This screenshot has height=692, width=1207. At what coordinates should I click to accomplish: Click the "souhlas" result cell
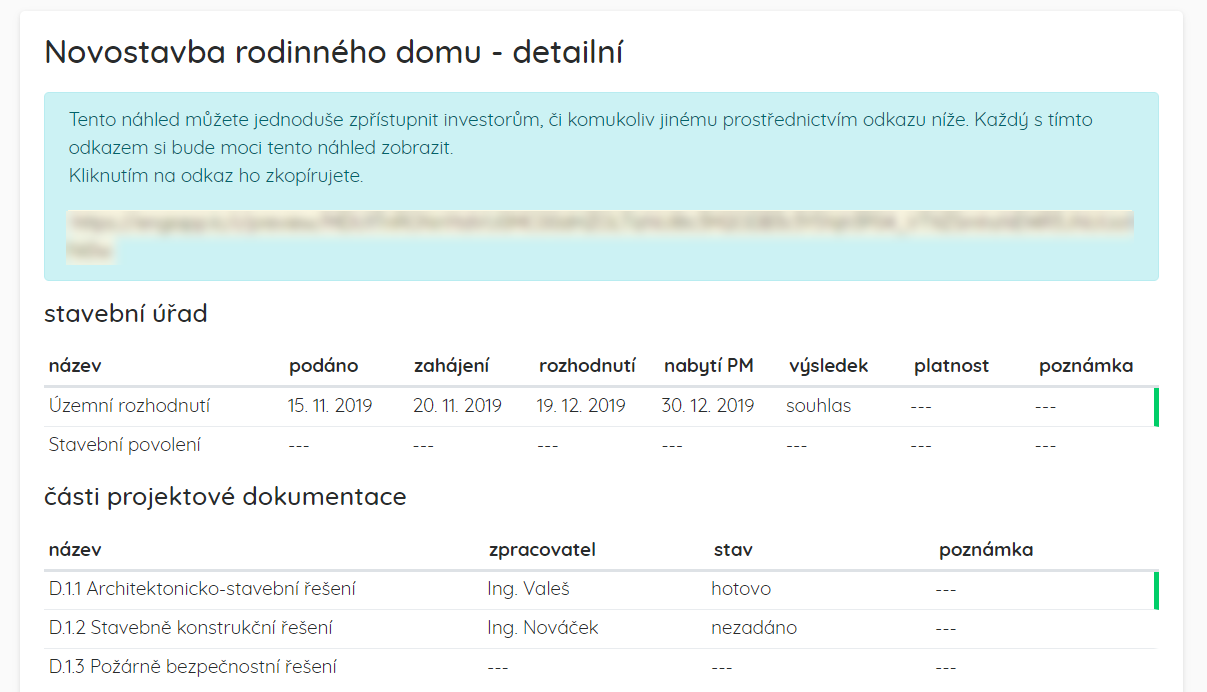point(819,406)
